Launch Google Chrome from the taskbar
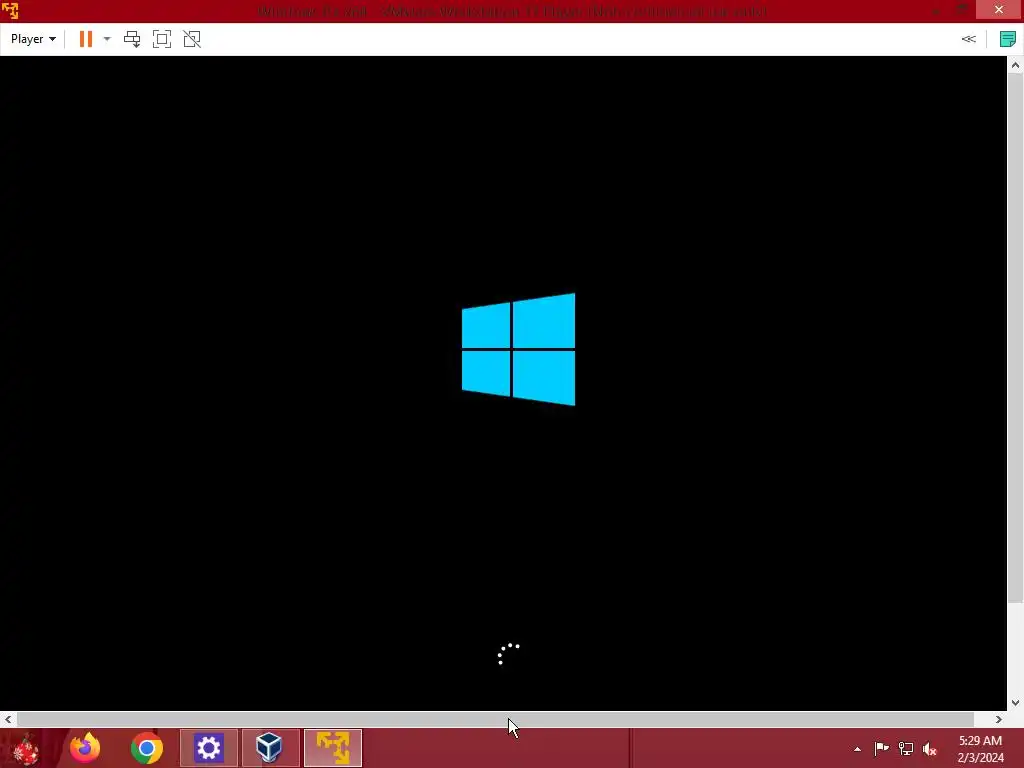The height and width of the screenshot is (768, 1024). coord(147,748)
